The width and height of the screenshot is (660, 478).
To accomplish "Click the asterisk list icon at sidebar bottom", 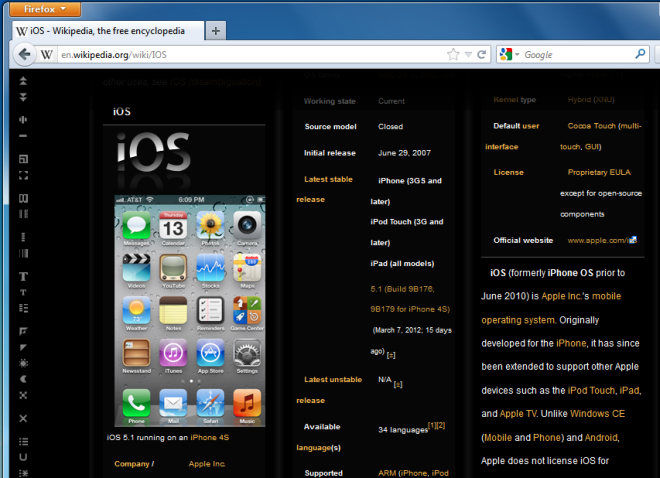I will coord(23,473).
